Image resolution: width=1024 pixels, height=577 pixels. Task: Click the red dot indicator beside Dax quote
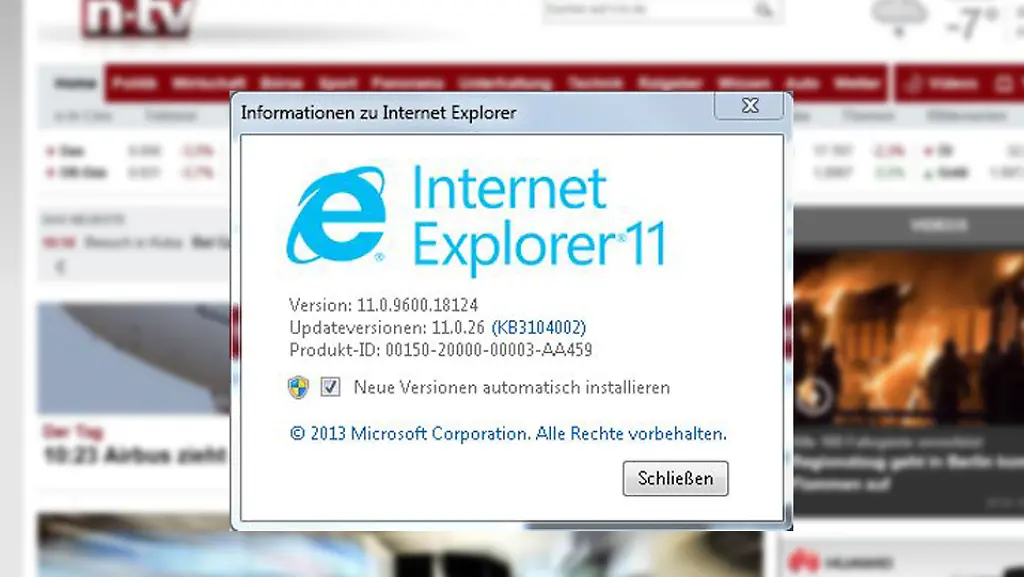coord(52,150)
